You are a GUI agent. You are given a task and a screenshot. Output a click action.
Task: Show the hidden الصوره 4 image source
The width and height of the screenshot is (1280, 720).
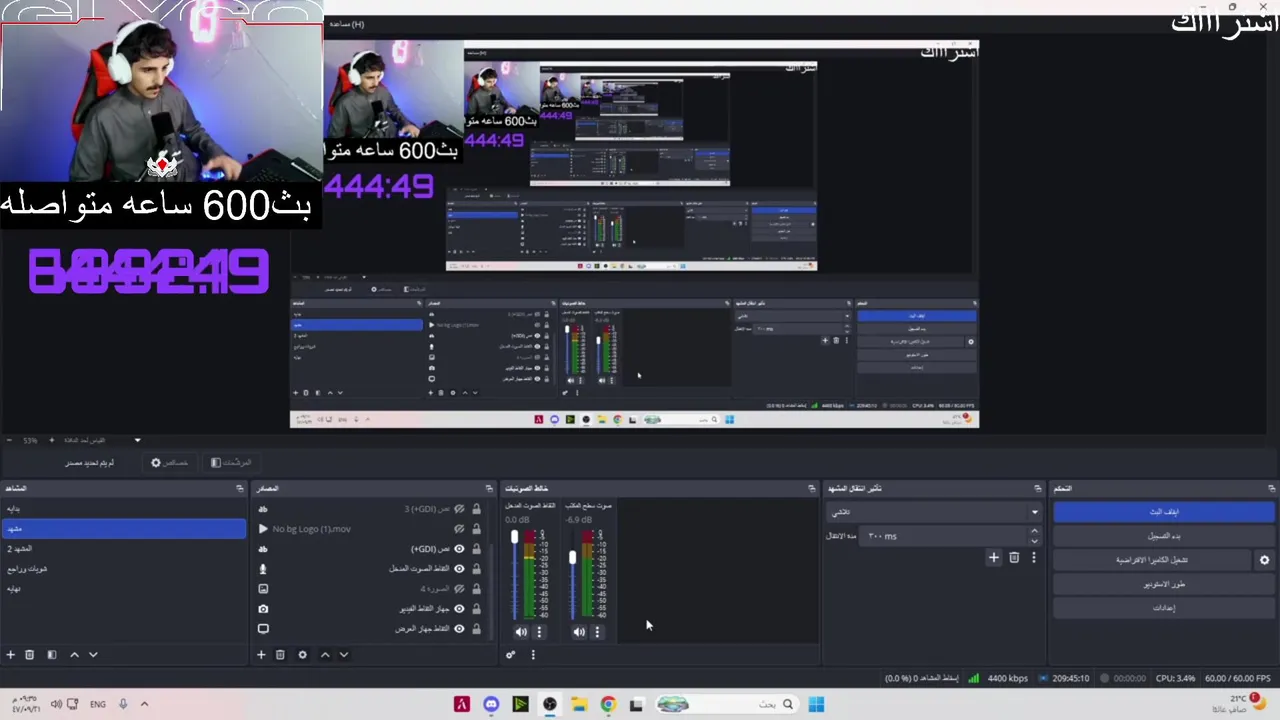pyautogui.click(x=459, y=589)
